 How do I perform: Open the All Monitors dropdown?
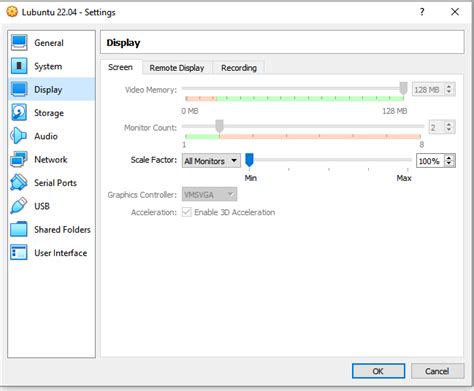click(211, 161)
